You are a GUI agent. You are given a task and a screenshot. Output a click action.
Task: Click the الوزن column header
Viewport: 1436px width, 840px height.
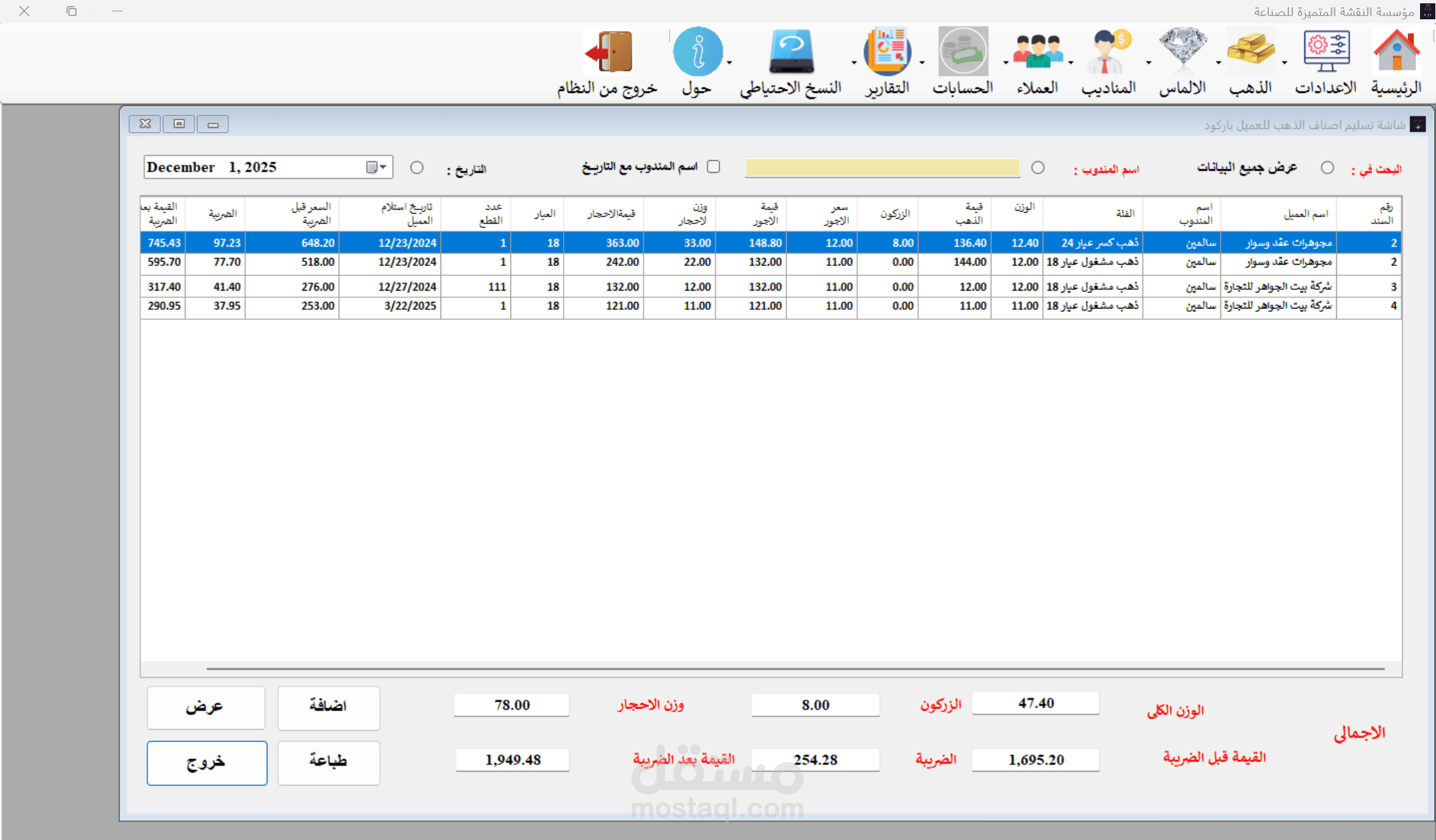(x=1017, y=213)
